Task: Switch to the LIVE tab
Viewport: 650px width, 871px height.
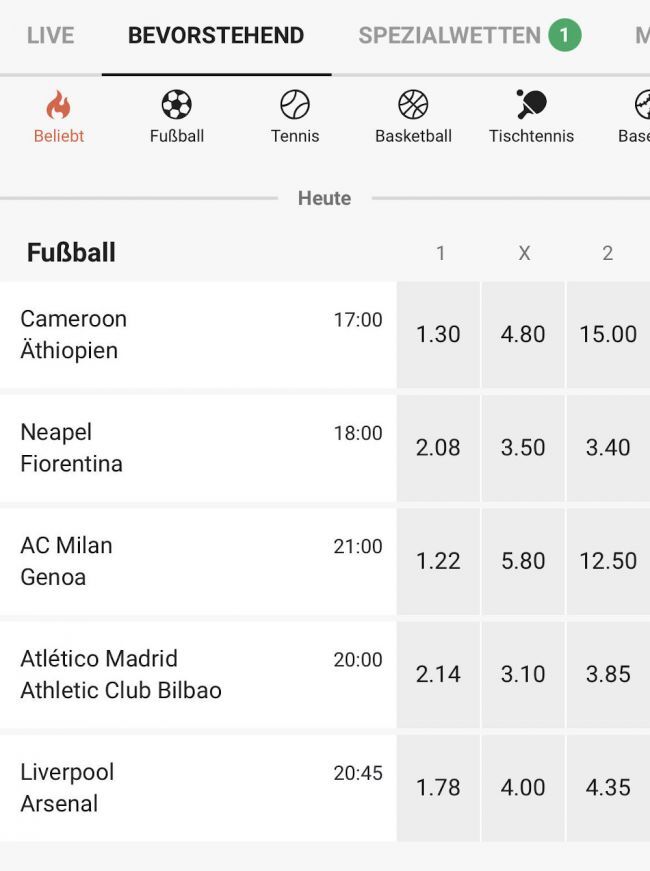Action: pos(50,36)
